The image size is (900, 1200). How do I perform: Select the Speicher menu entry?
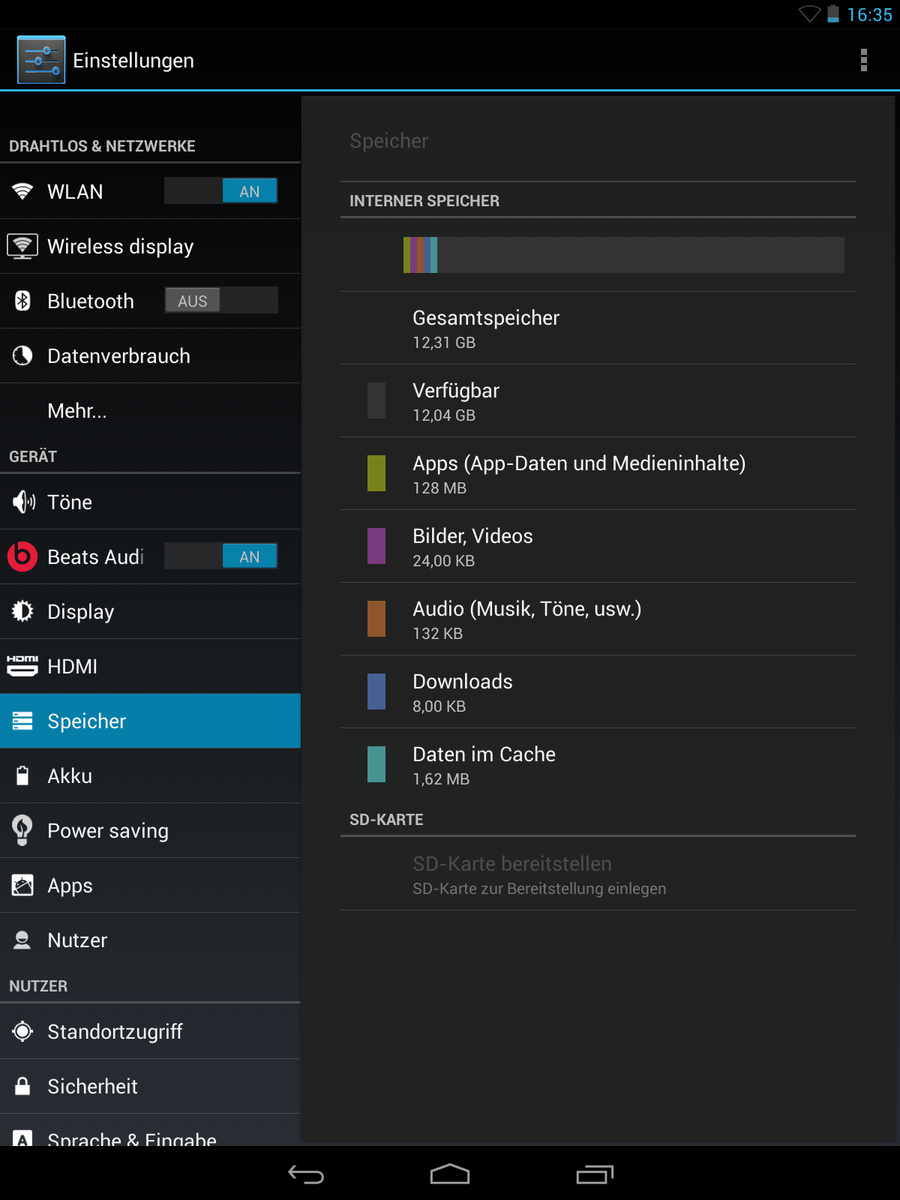coord(150,721)
